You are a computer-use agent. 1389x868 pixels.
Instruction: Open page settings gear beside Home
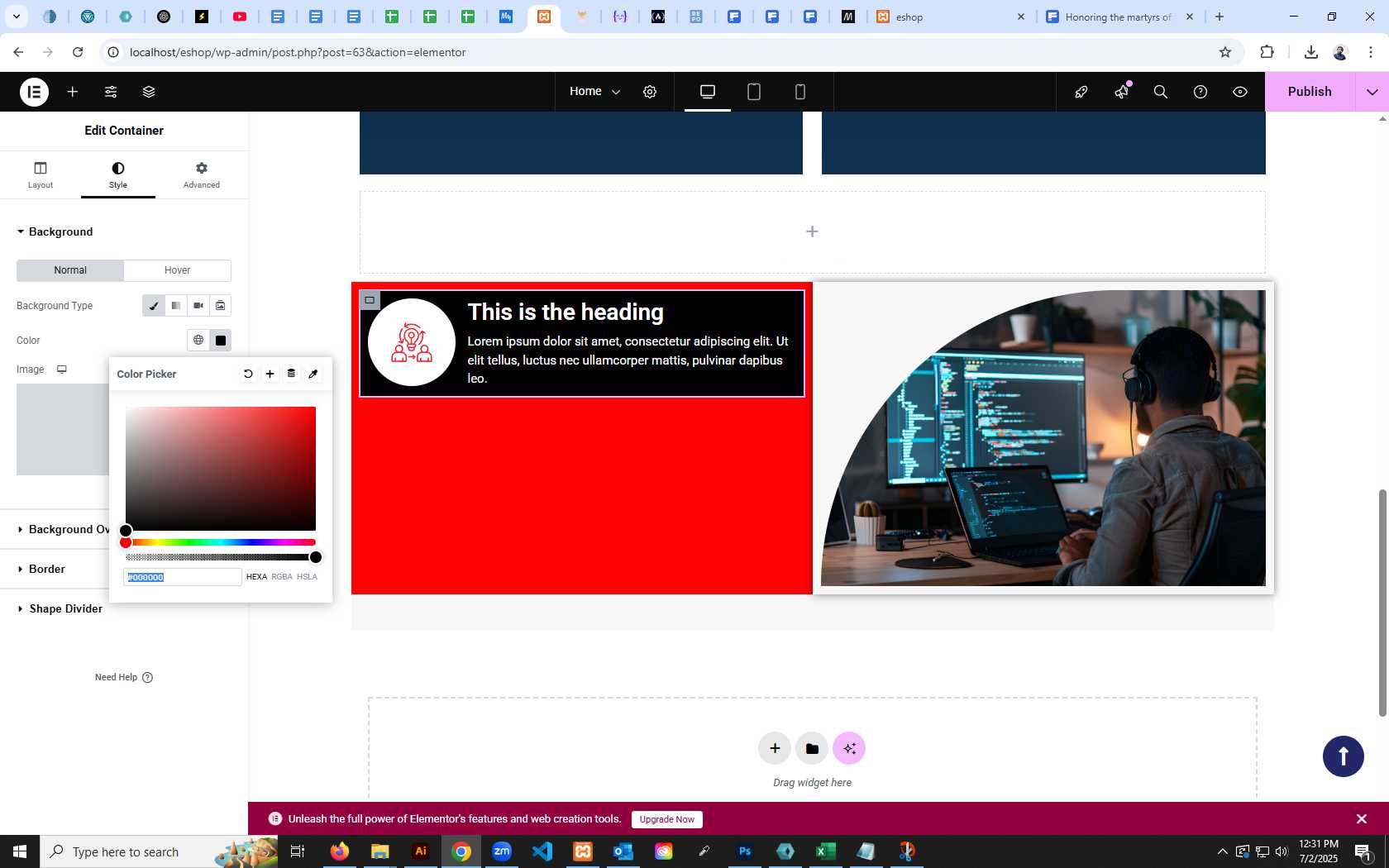point(650,92)
